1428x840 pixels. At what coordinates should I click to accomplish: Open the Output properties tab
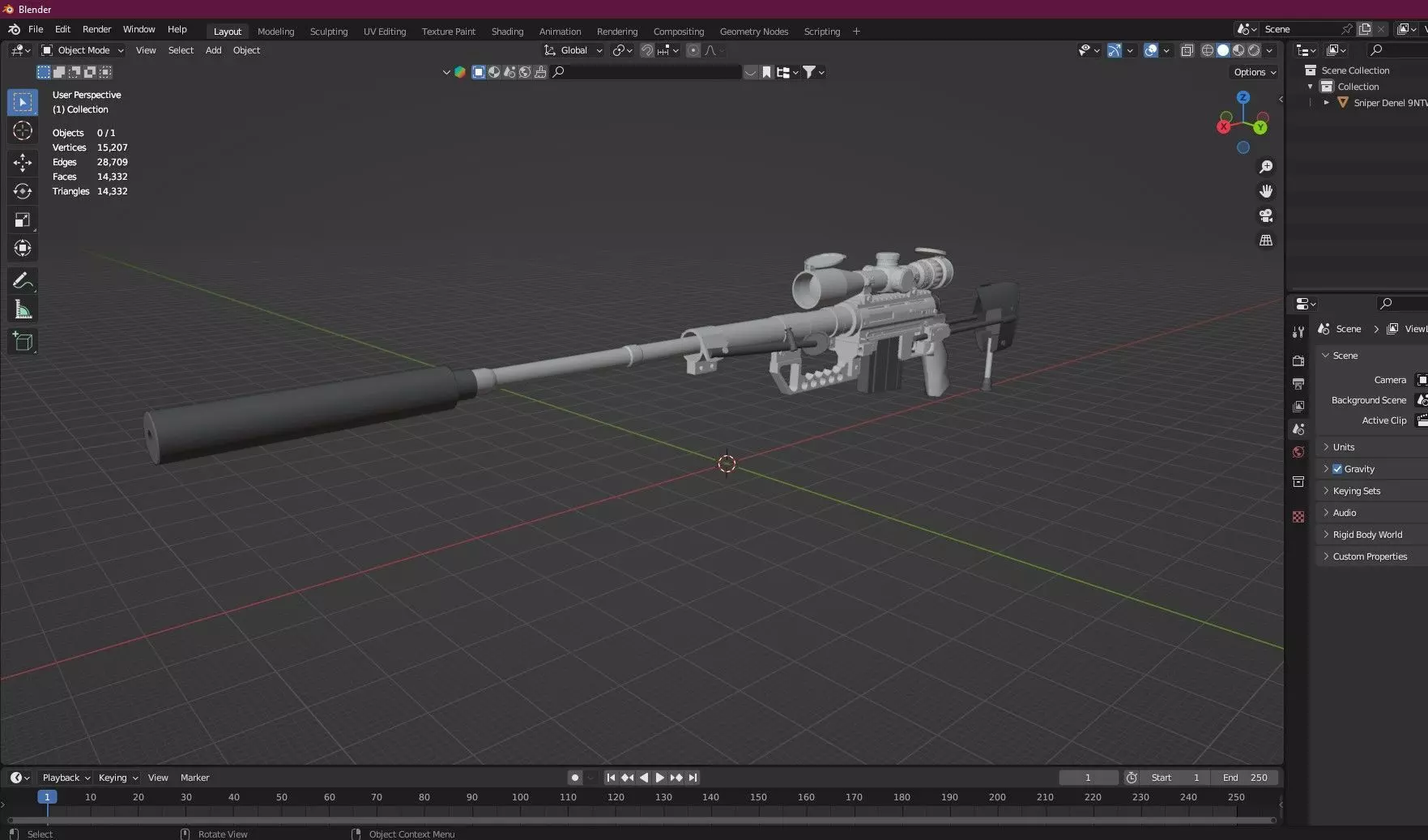pos(1298,383)
